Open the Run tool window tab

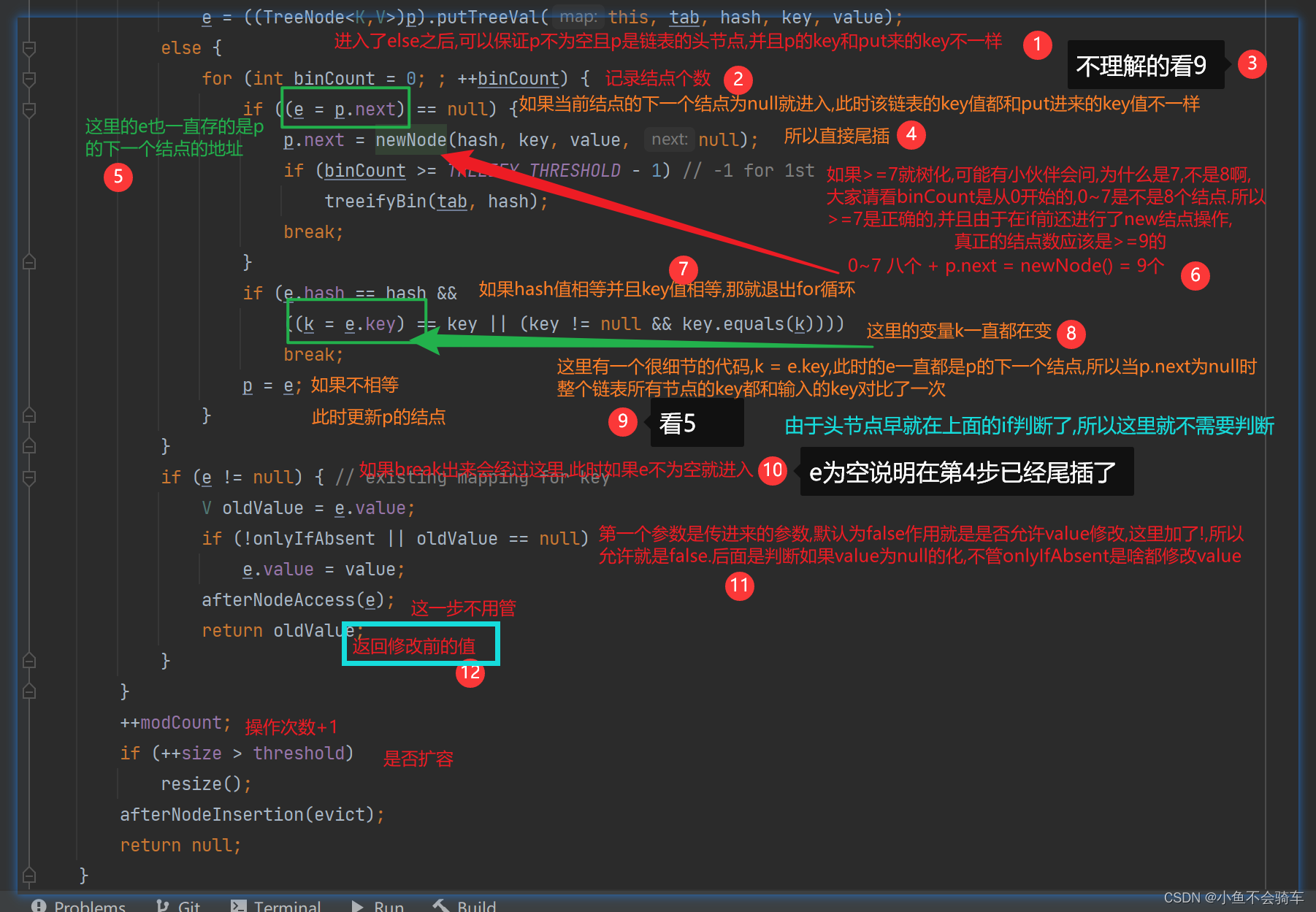(x=378, y=906)
